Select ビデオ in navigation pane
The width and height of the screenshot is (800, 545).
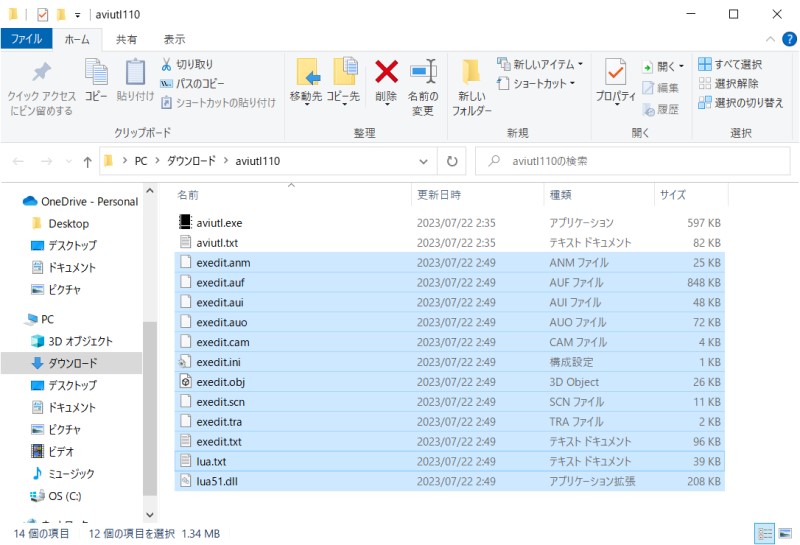click(53, 452)
